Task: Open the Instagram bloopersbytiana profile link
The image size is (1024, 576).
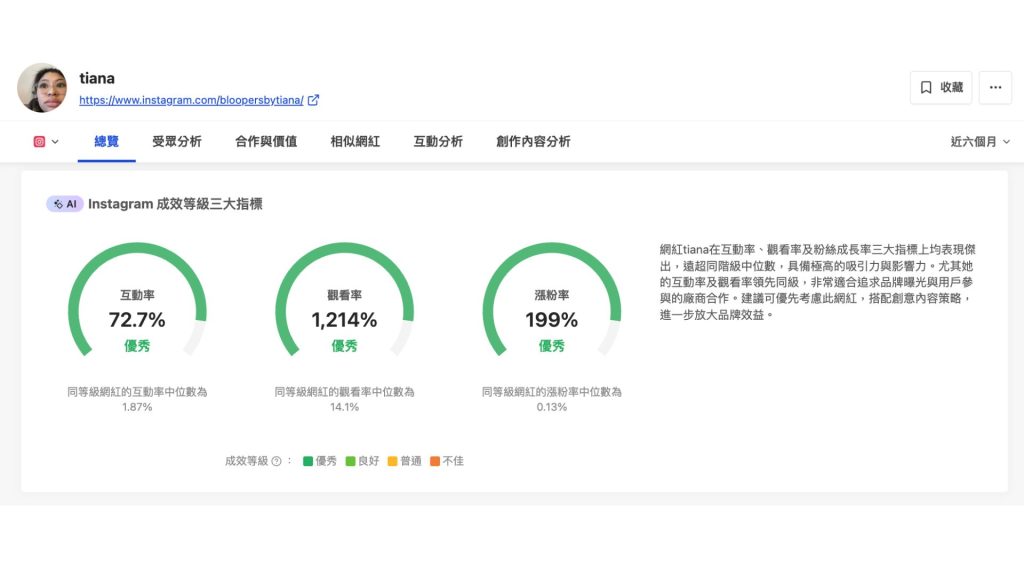Action: 191,100
